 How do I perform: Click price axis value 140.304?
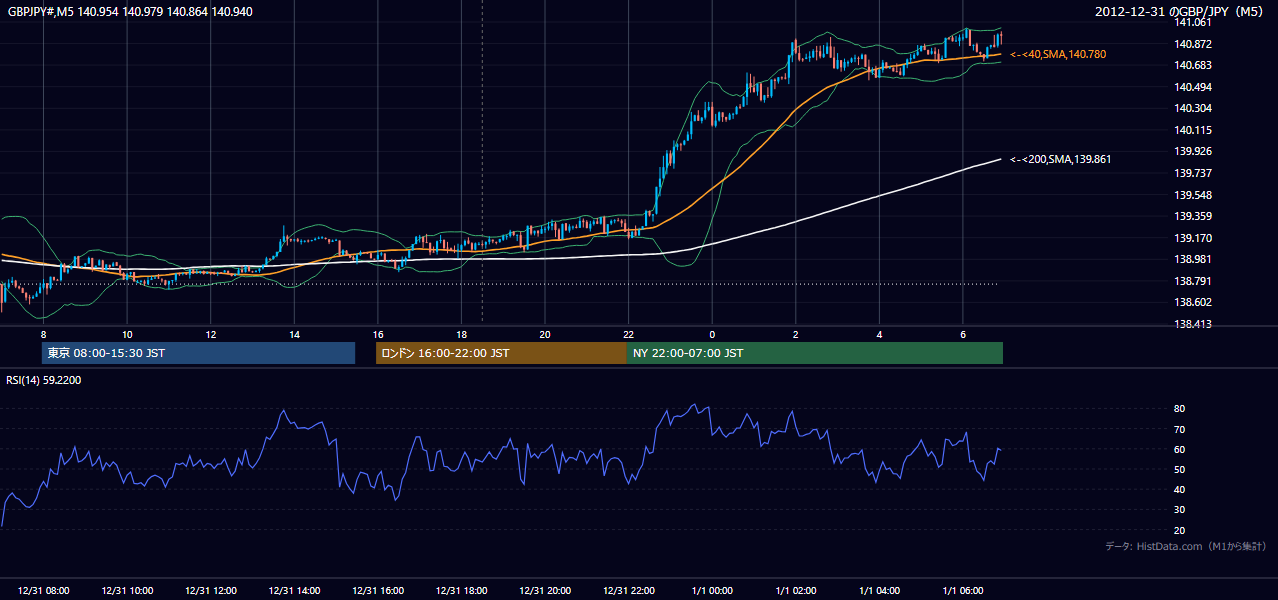(1192, 108)
